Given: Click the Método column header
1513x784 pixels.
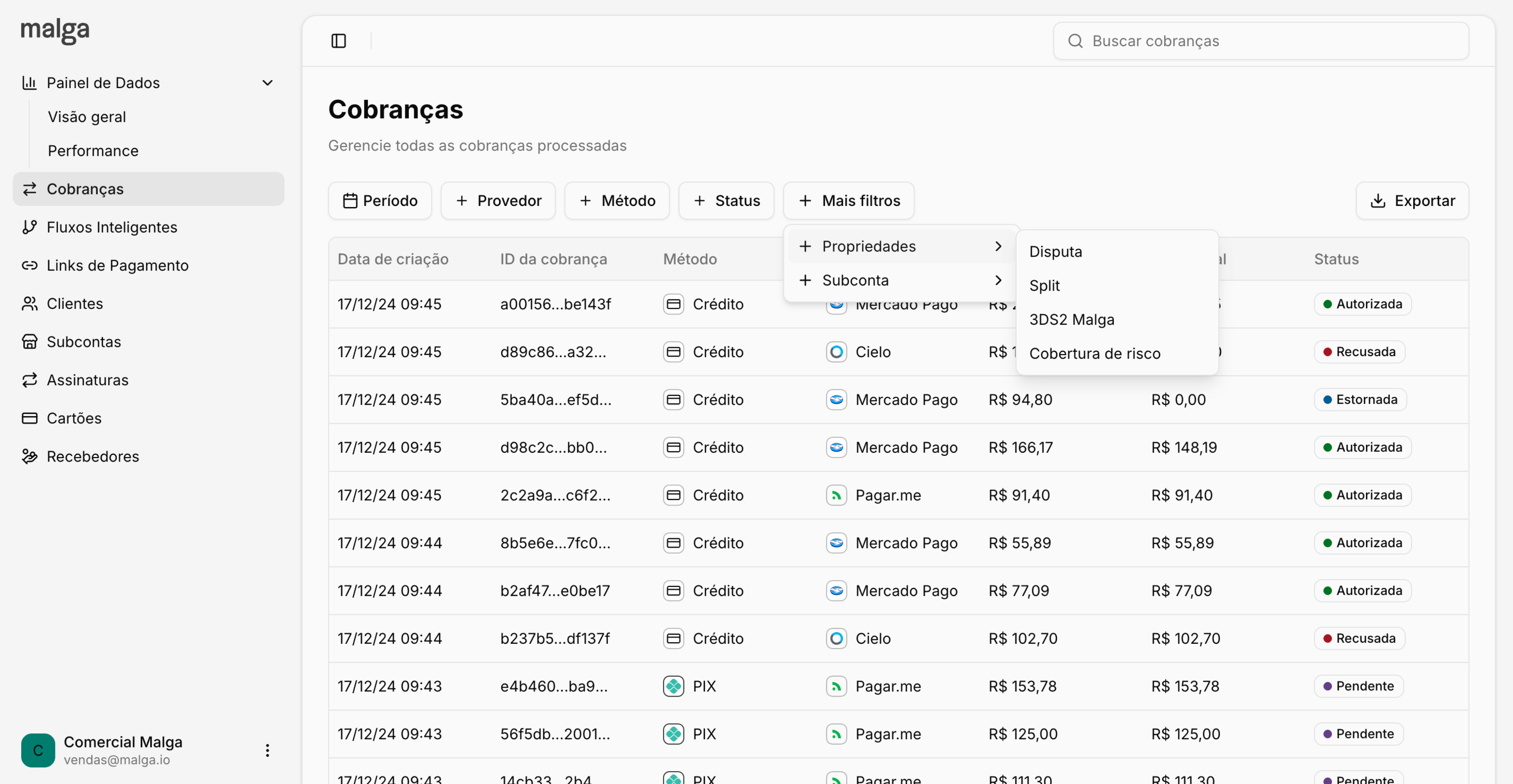Looking at the screenshot, I should point(690,259).
